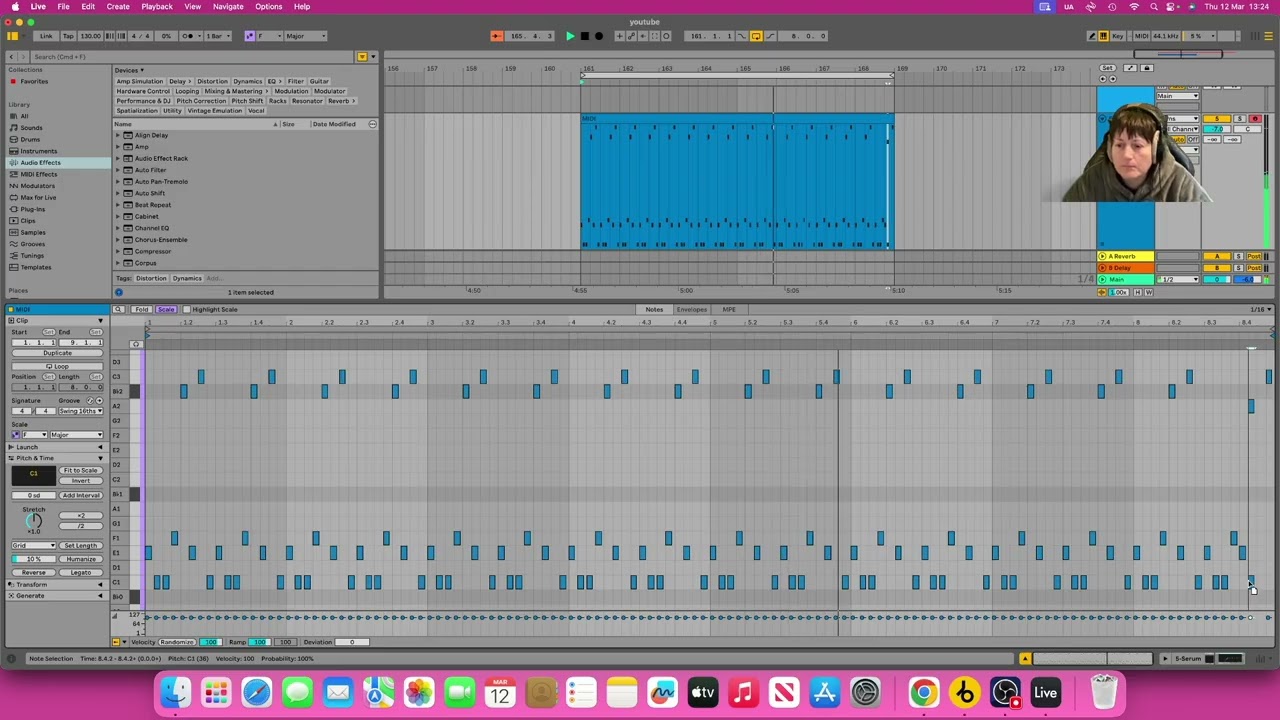This screenshot has width=1280, height=720.
Task: Click the Distortion filter tag
Action: point(212,81)
